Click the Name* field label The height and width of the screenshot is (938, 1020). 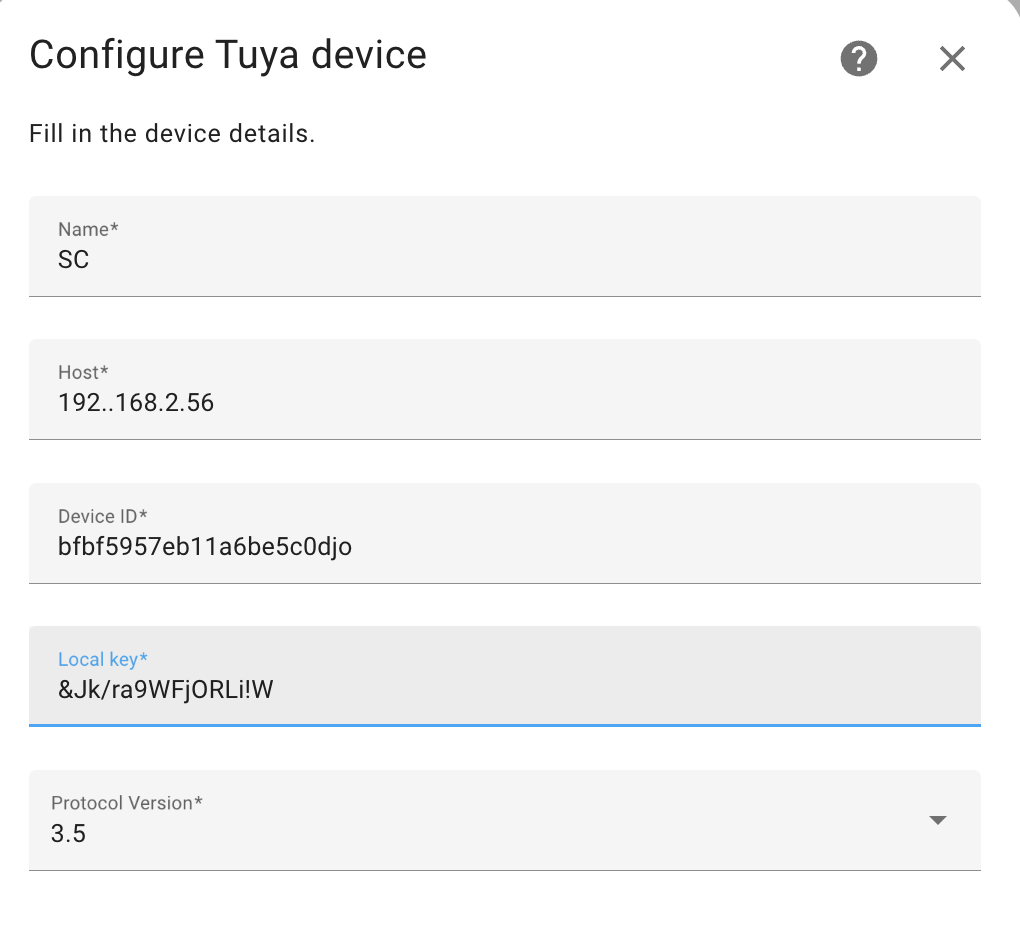87,229
